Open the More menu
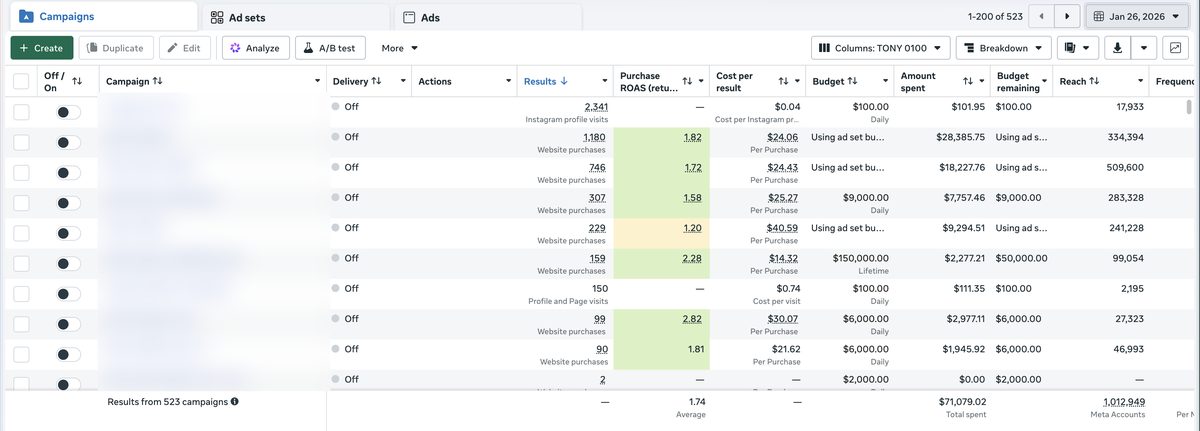1200x431 pixels. click(399, 48)
